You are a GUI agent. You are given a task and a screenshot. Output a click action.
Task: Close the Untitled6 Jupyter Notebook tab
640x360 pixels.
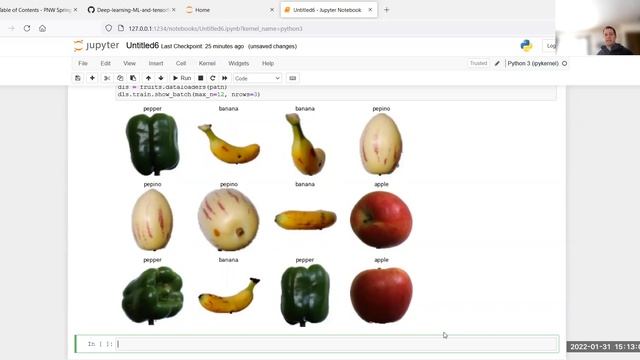pyautogui.click(x=370, y=10)
